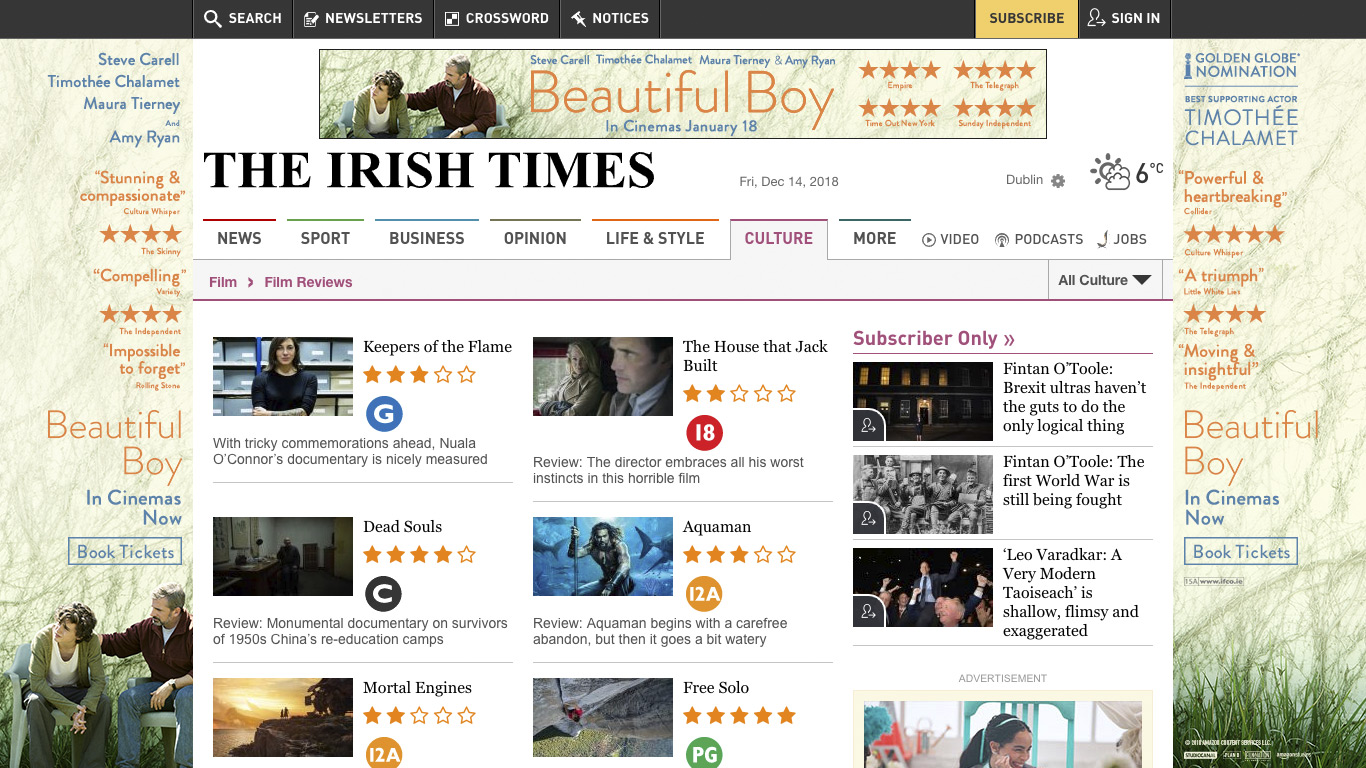Viewport: 1366px width, 768px height.
Task: Click the Jobs icon
Action: (x=1103, y=239)
